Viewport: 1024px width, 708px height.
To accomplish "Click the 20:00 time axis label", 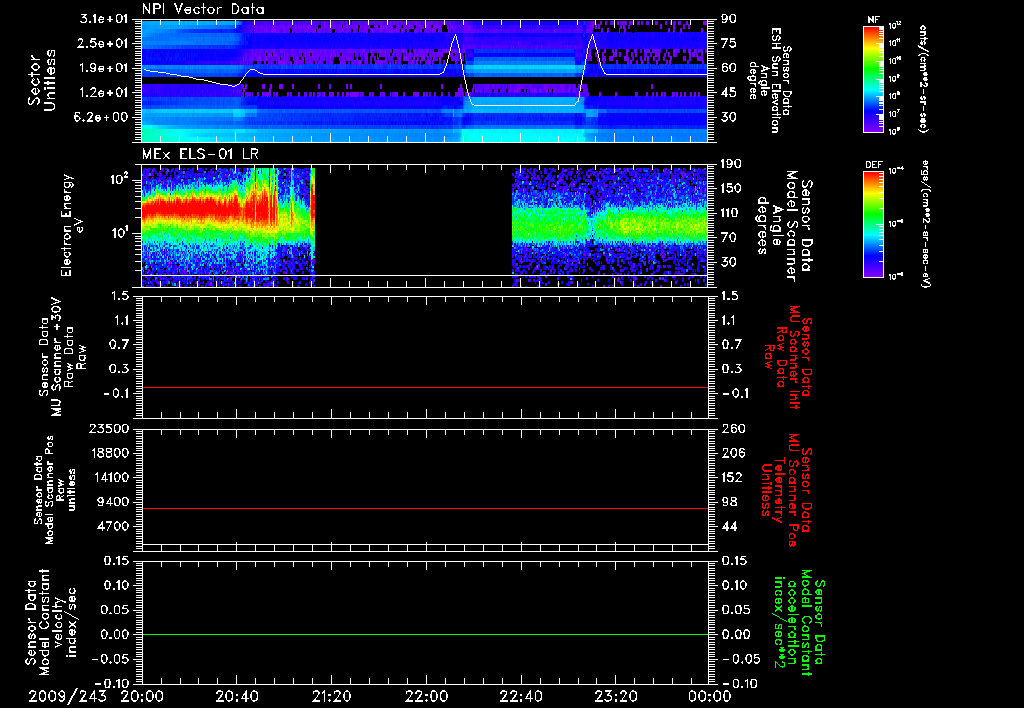I will coord(142,696).
